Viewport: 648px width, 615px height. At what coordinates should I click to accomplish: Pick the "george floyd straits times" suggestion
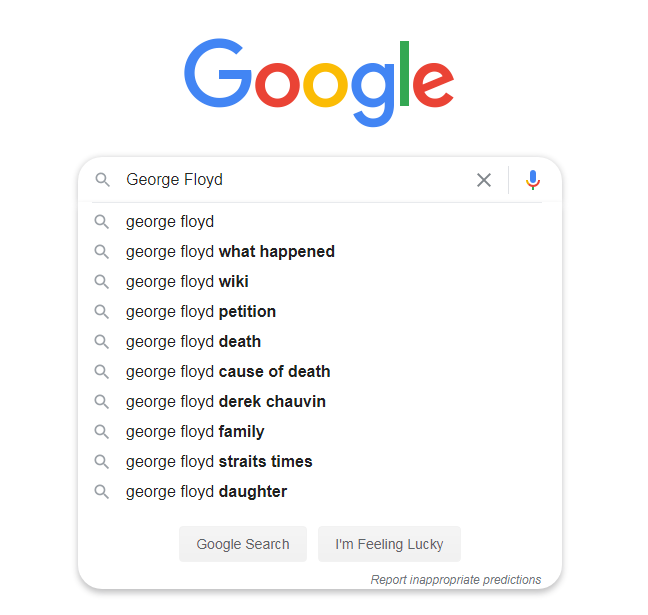(x=219, y=462)
